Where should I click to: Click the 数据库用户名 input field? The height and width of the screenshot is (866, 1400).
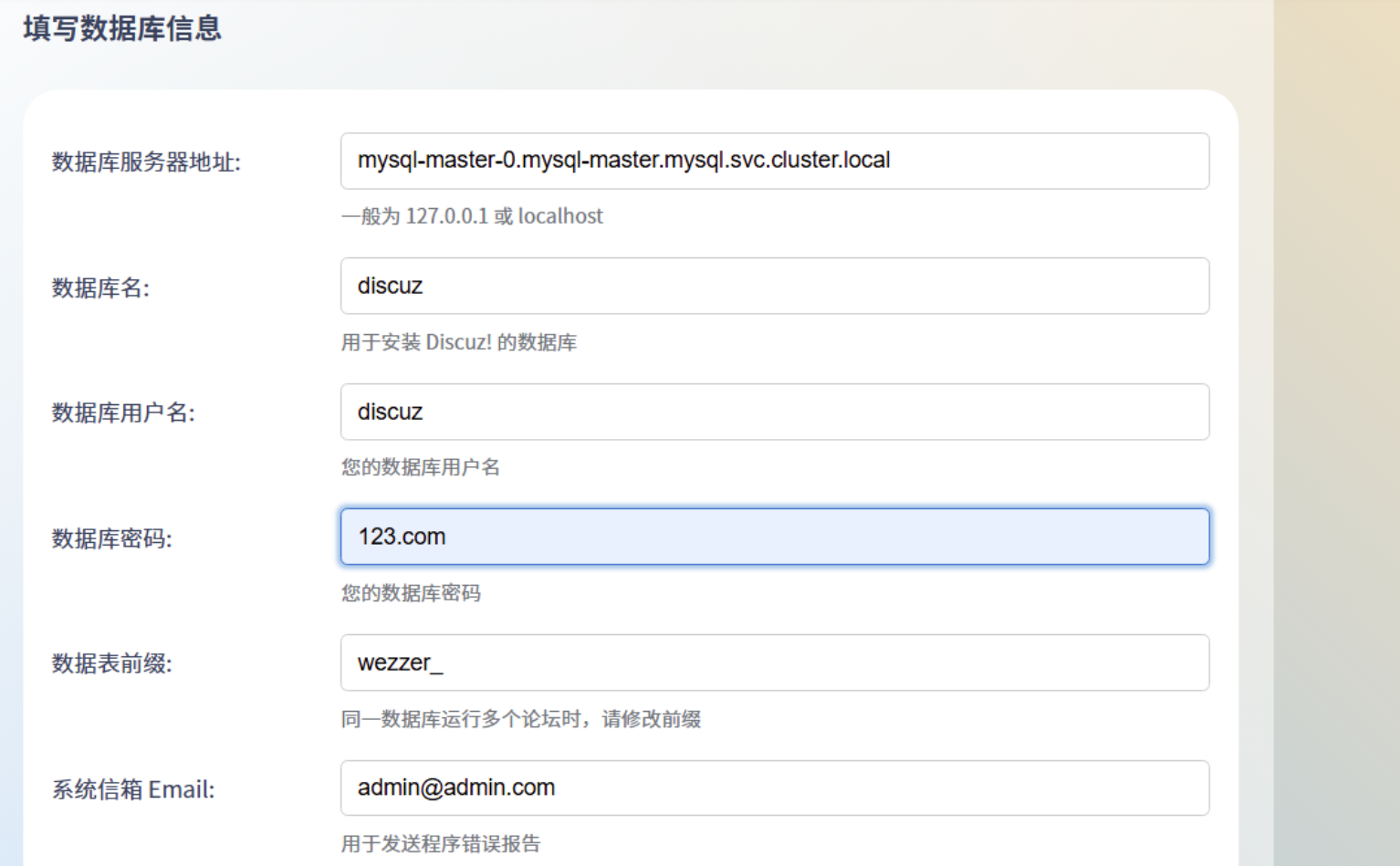[775, 412]
